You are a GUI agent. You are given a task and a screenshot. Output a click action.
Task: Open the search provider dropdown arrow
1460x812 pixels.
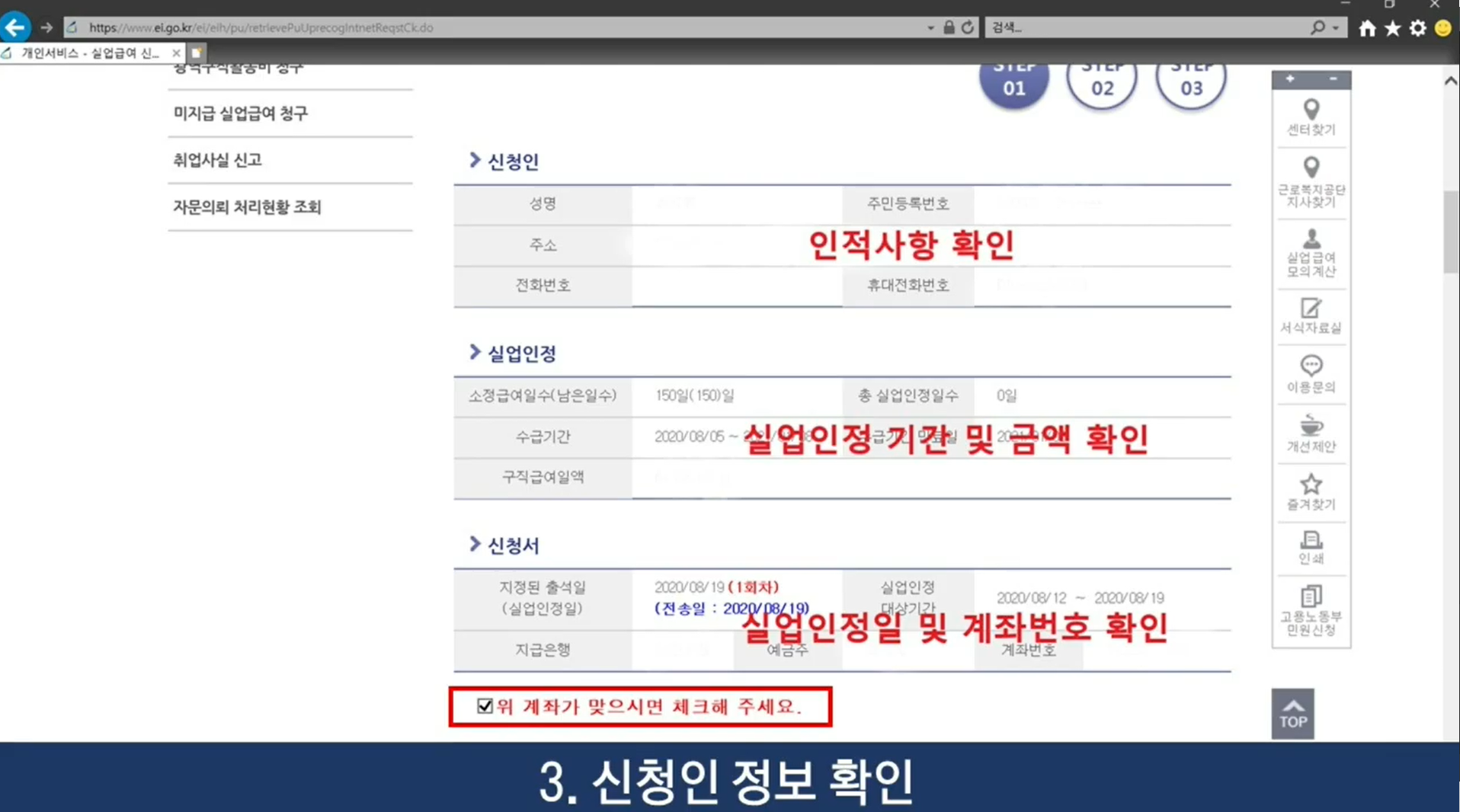(x=1334, y=27)
